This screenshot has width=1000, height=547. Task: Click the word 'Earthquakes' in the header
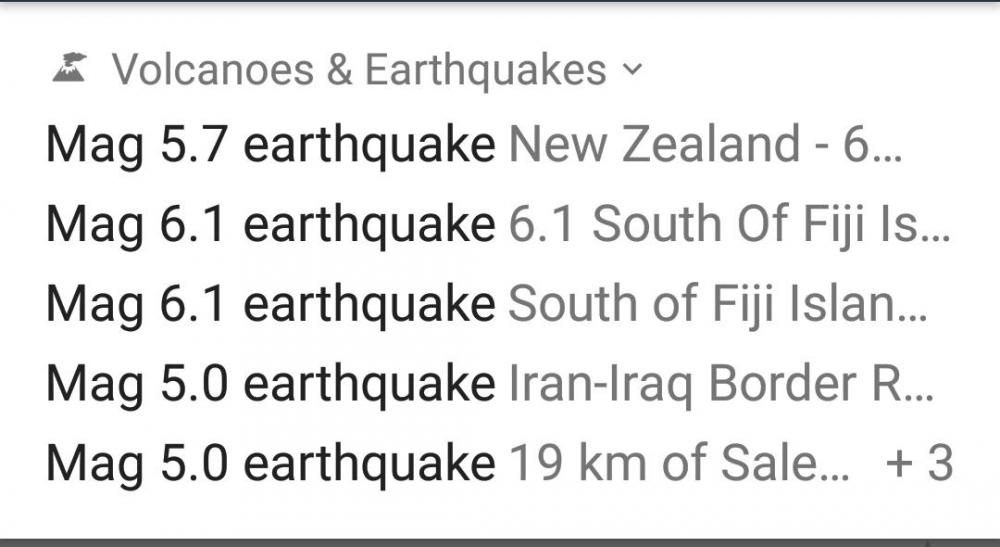[485, 70]
